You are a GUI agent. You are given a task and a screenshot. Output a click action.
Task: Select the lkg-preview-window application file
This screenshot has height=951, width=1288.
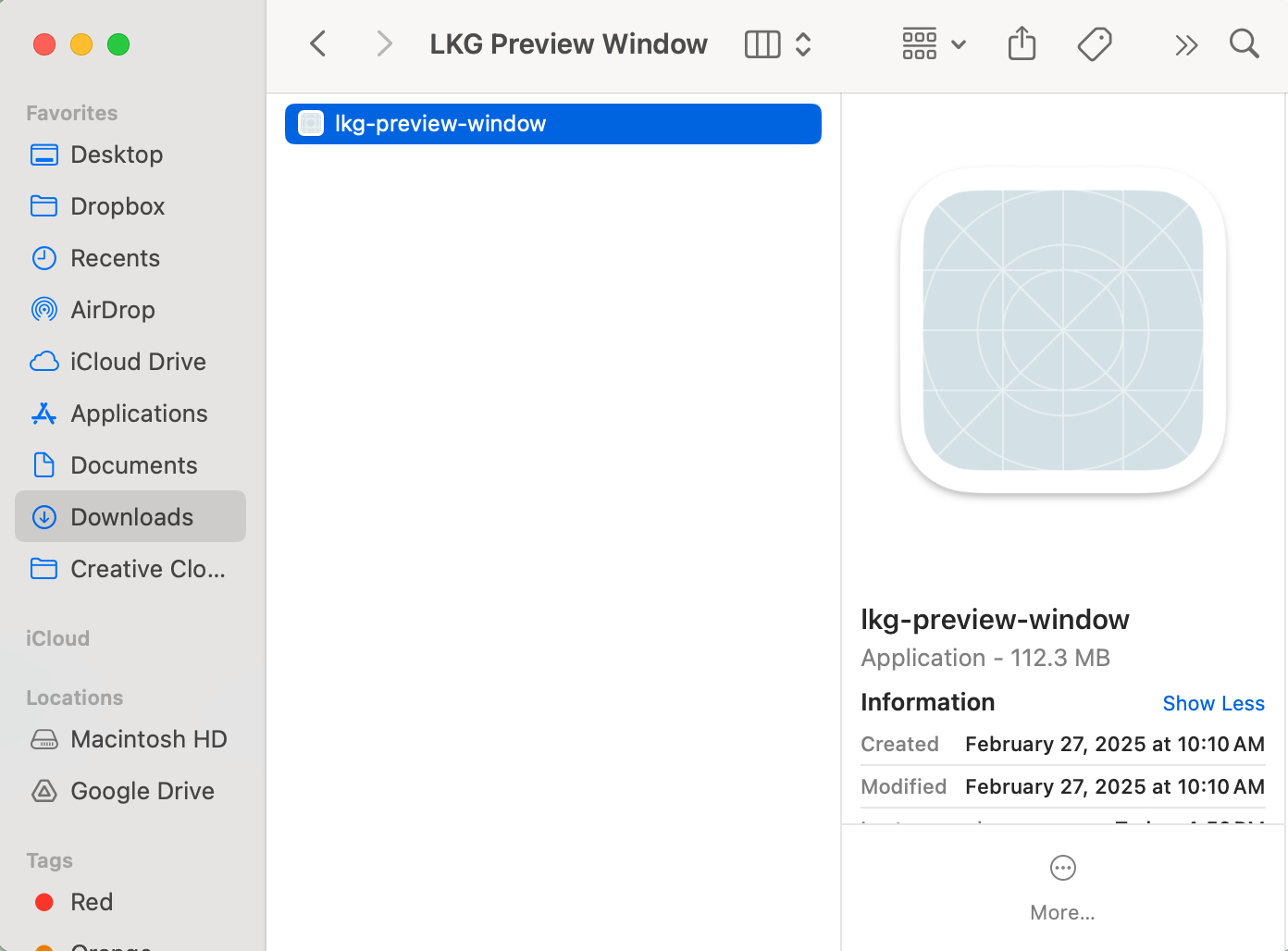point(552,124)
